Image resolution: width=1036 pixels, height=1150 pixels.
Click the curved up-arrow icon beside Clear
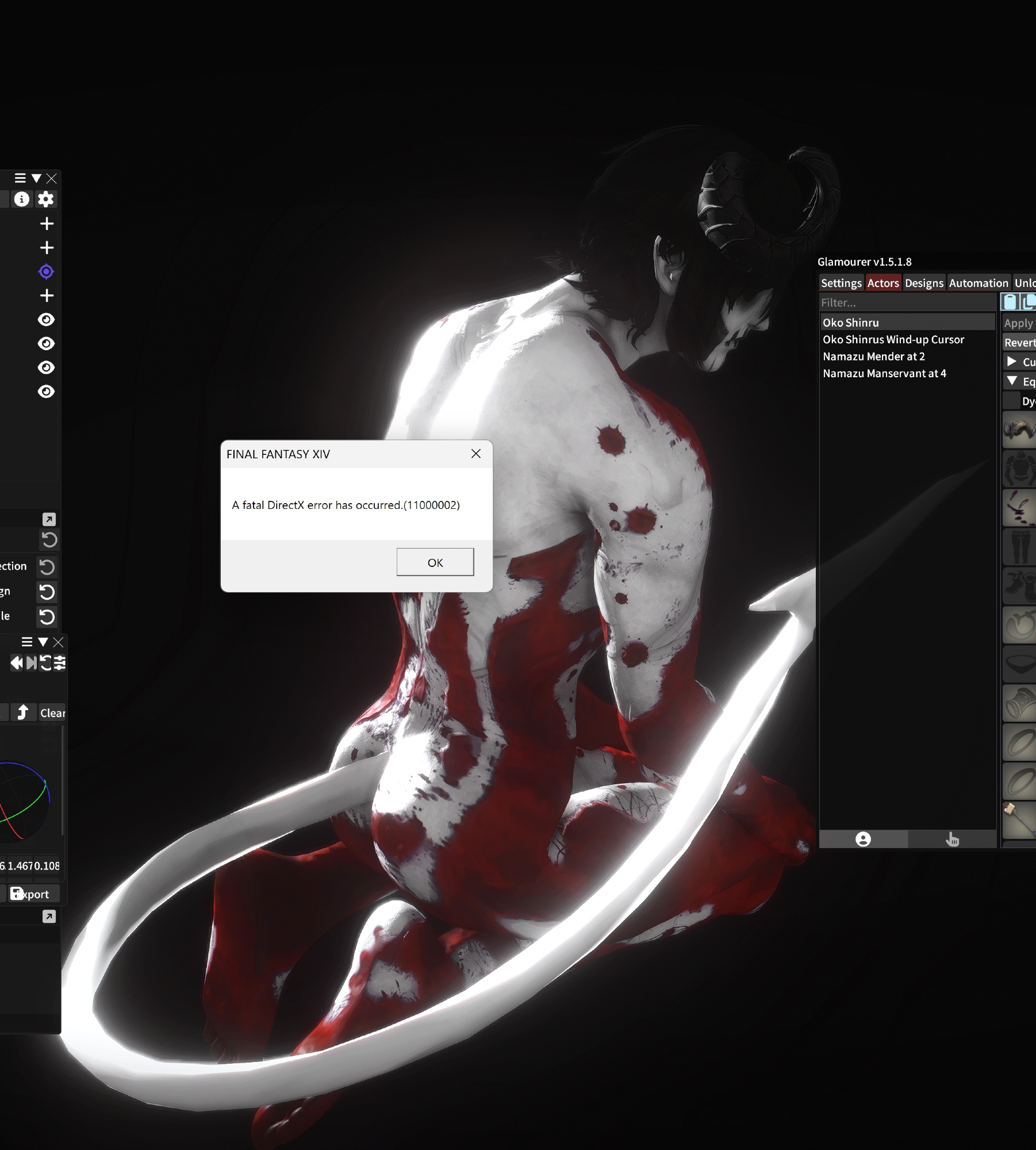23,712
